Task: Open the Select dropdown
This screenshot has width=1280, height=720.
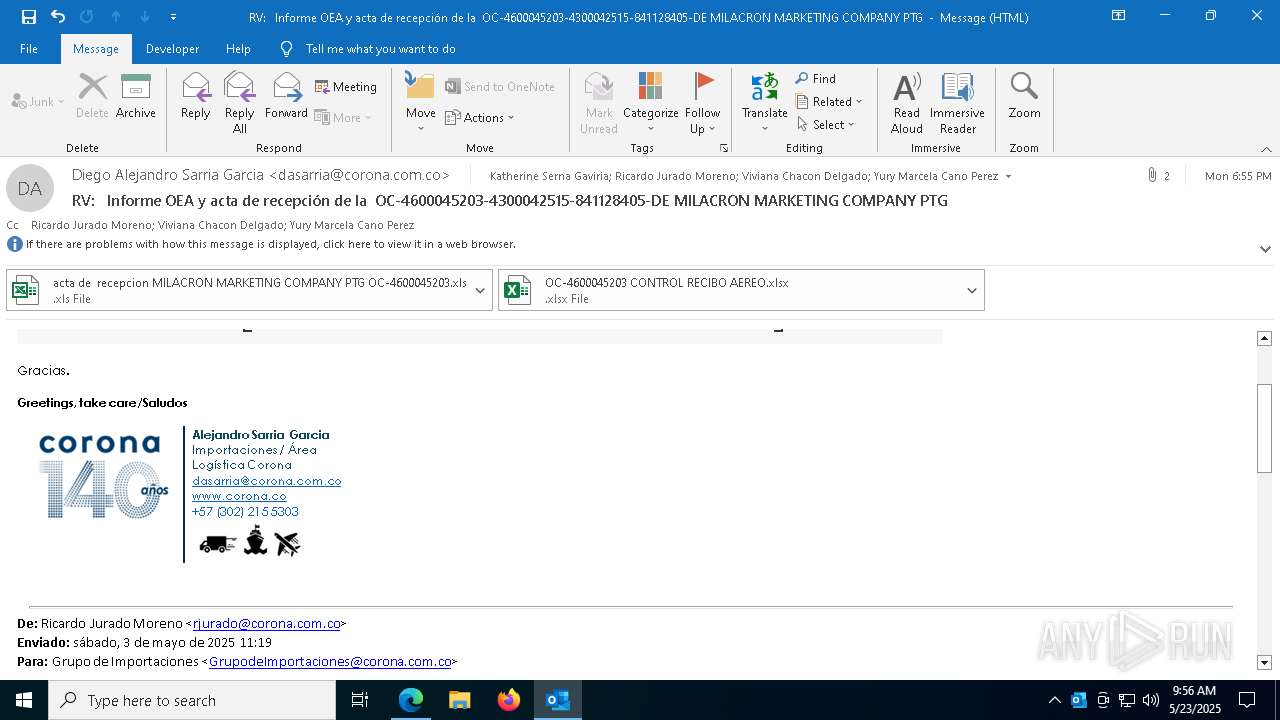Action: pos(826,124)
